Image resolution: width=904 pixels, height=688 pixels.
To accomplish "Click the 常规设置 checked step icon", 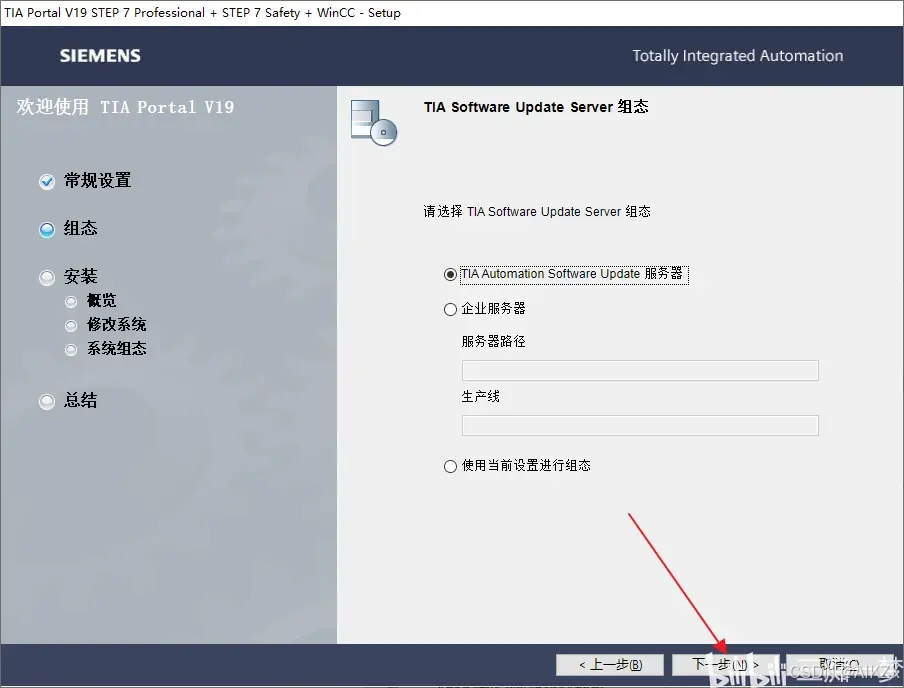I will pos(47,182).
